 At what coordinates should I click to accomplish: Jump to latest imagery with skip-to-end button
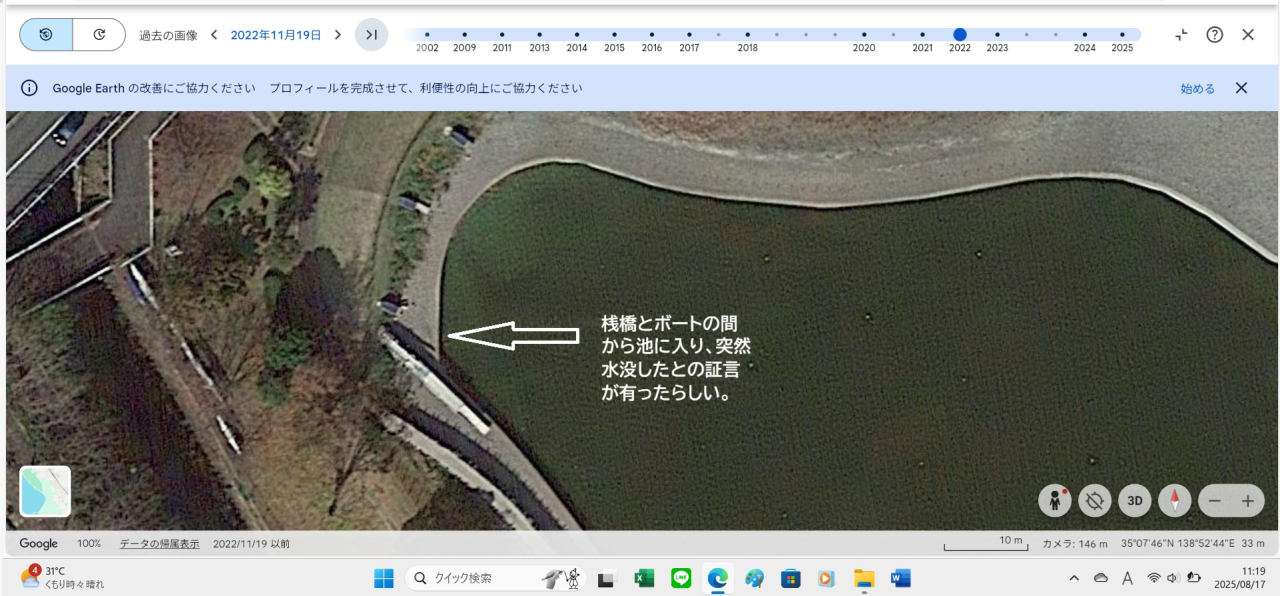(371, 35)
